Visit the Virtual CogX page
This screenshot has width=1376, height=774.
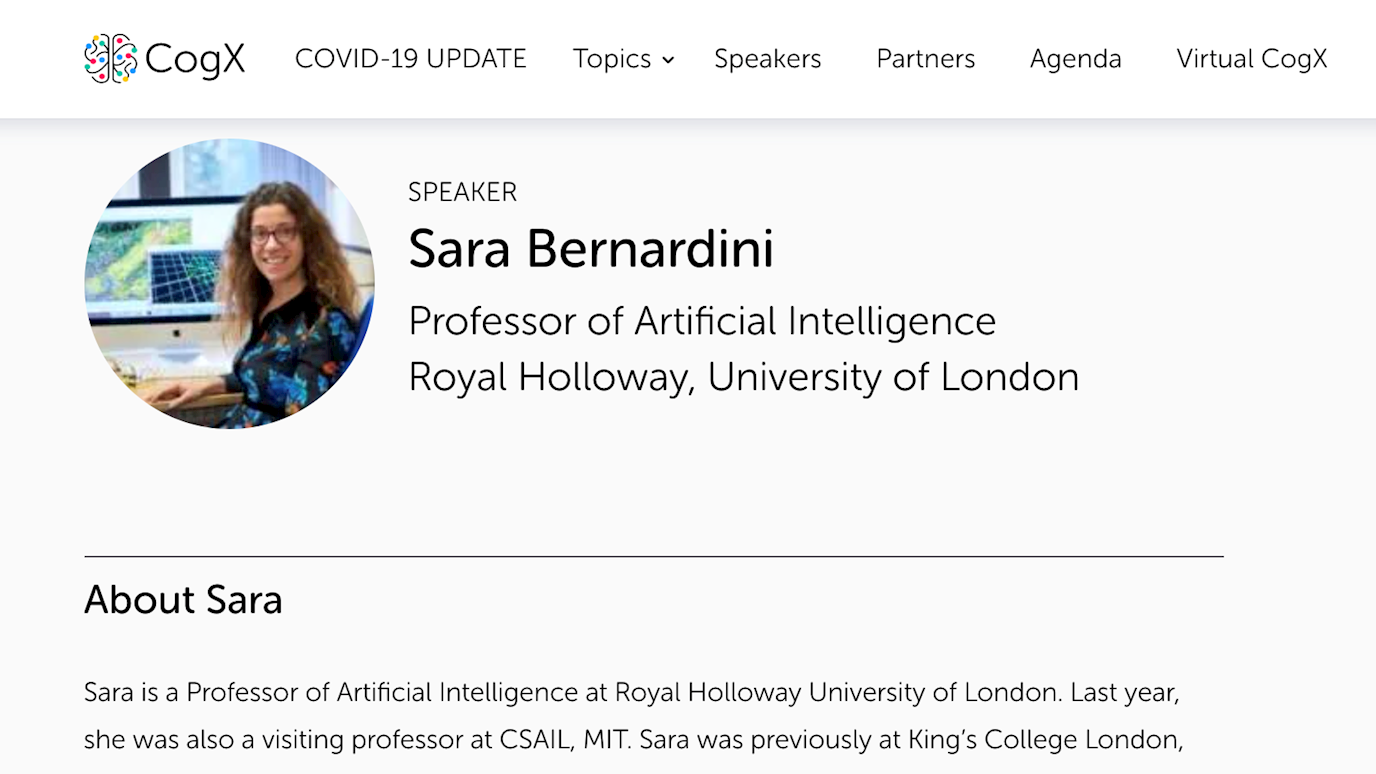click(1251, 59)
